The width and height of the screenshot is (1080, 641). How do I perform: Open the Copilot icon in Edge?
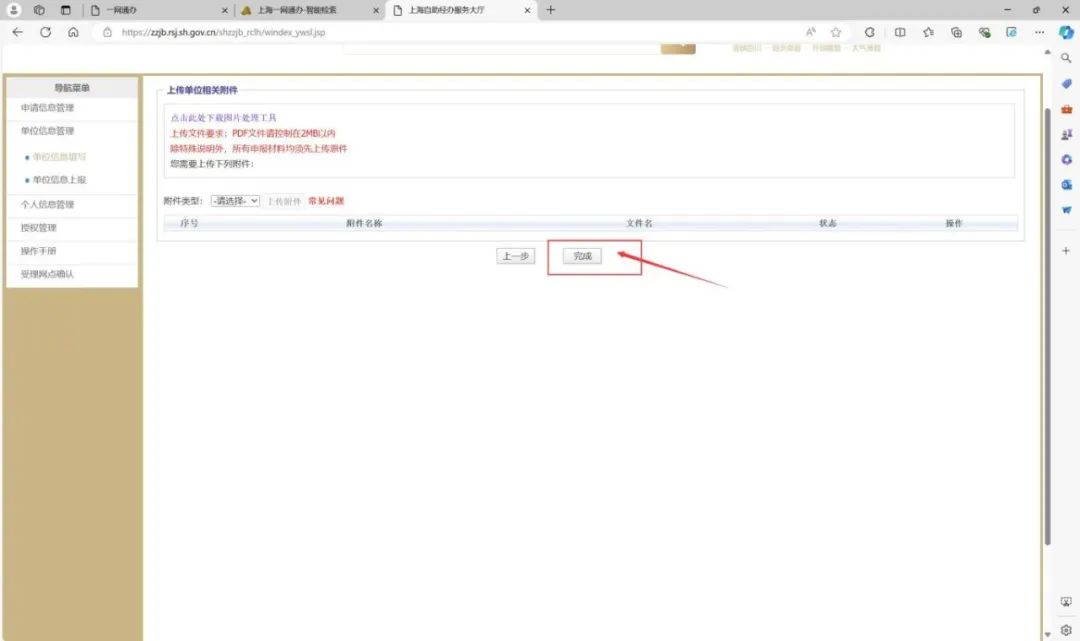tap(1066, 32)
